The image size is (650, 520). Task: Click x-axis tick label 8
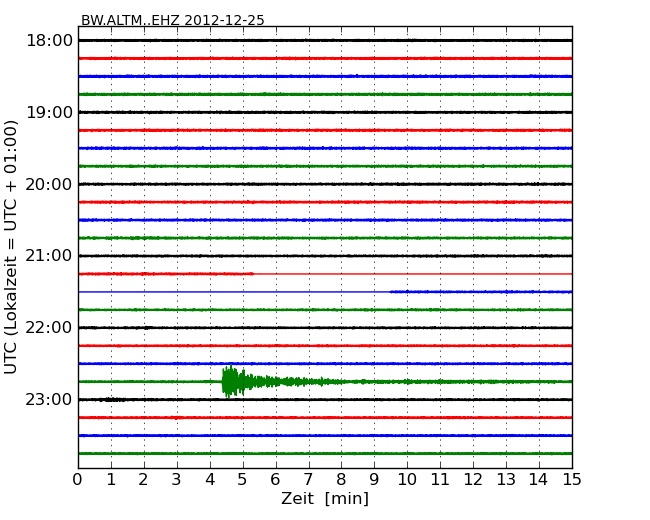(x=342, y=479)
